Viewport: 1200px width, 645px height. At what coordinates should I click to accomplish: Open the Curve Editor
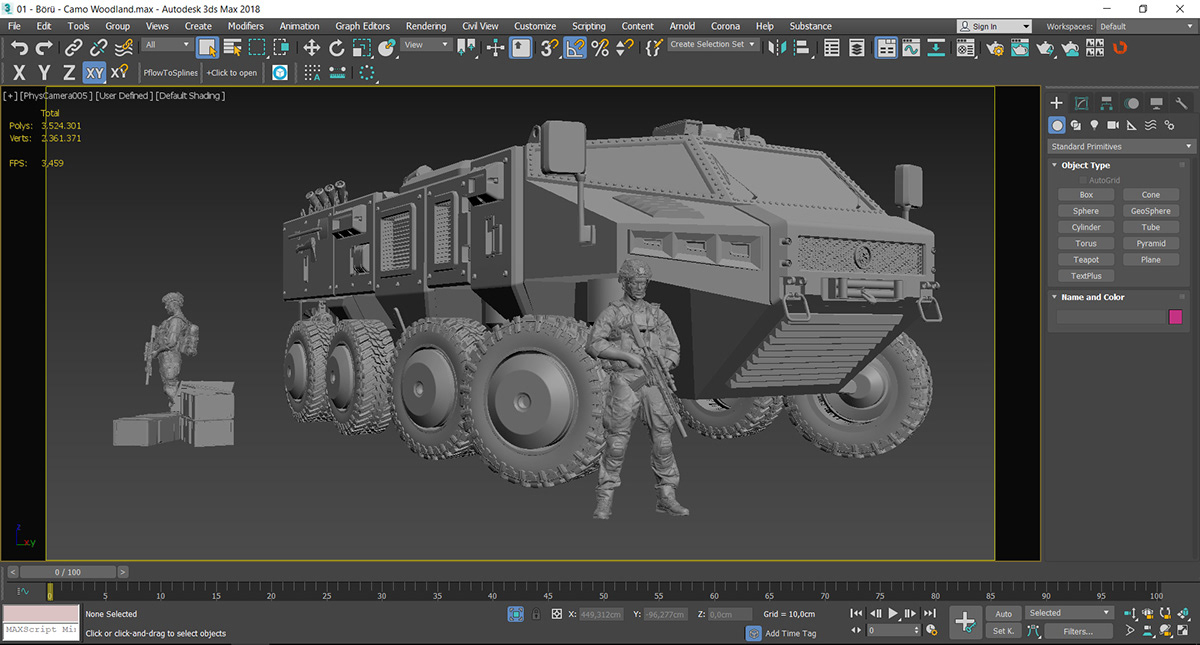pyautogui.click(x=910, y=46)
